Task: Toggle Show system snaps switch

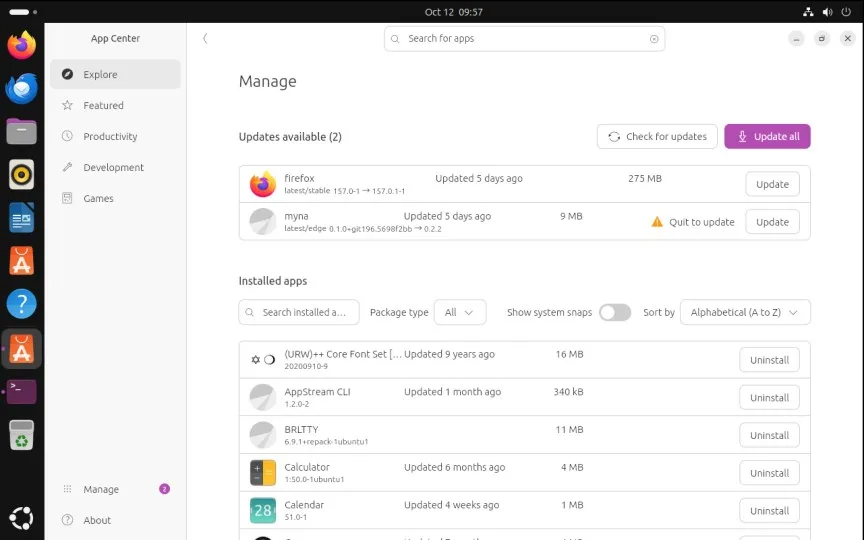Action: point(615,312)
